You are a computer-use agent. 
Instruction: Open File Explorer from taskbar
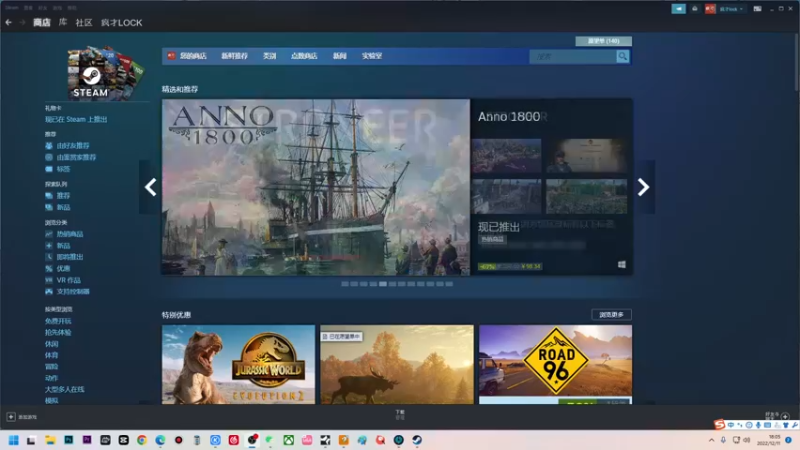click(x=50, y=440)
